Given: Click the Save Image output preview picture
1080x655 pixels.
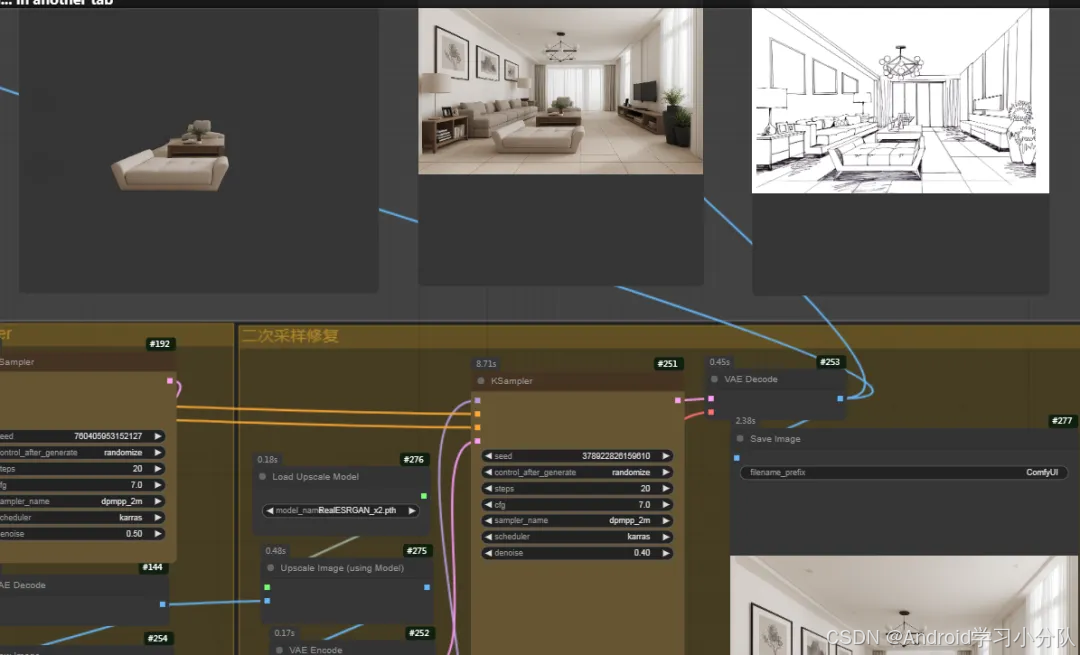Looking at the screenshot, I should tap(904, 605).
